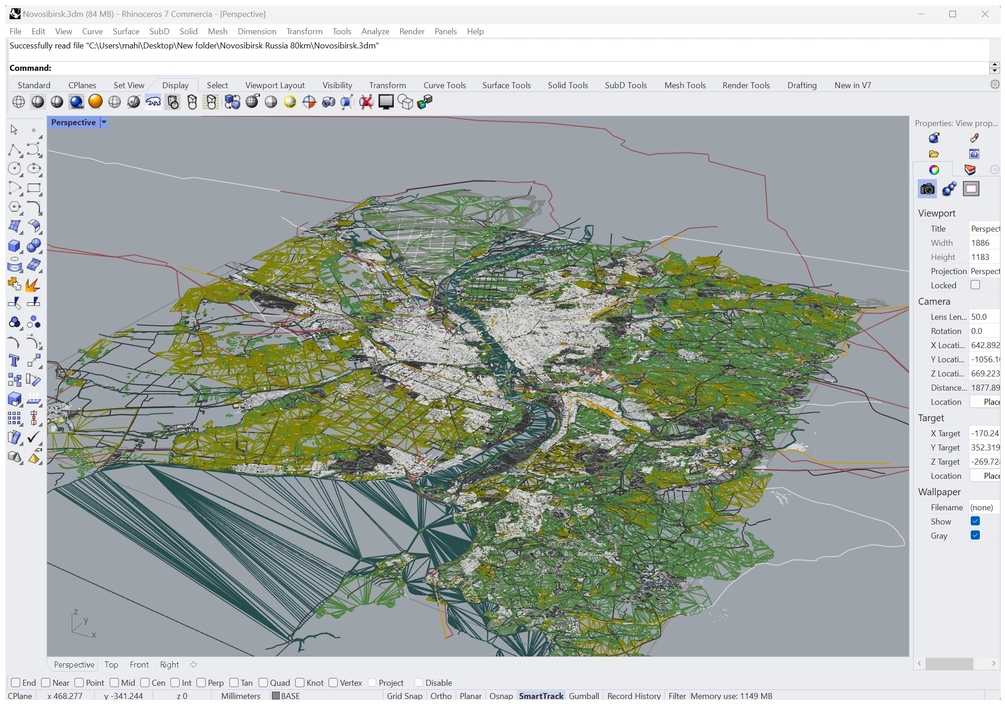Select Wireframe display mode icon
This screenshot has width=1005, height=704.
pos(19,102)
